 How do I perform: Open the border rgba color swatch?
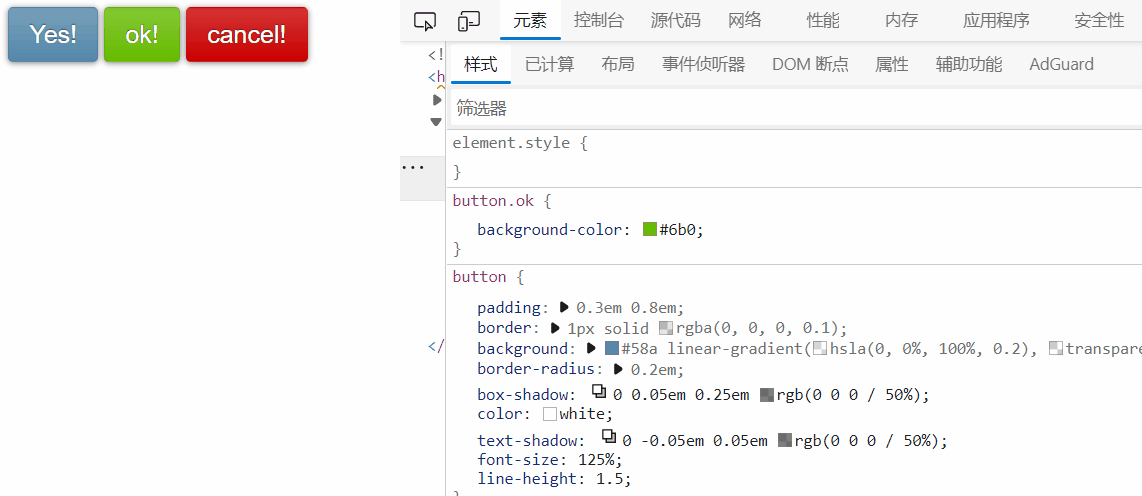point(666,328)
